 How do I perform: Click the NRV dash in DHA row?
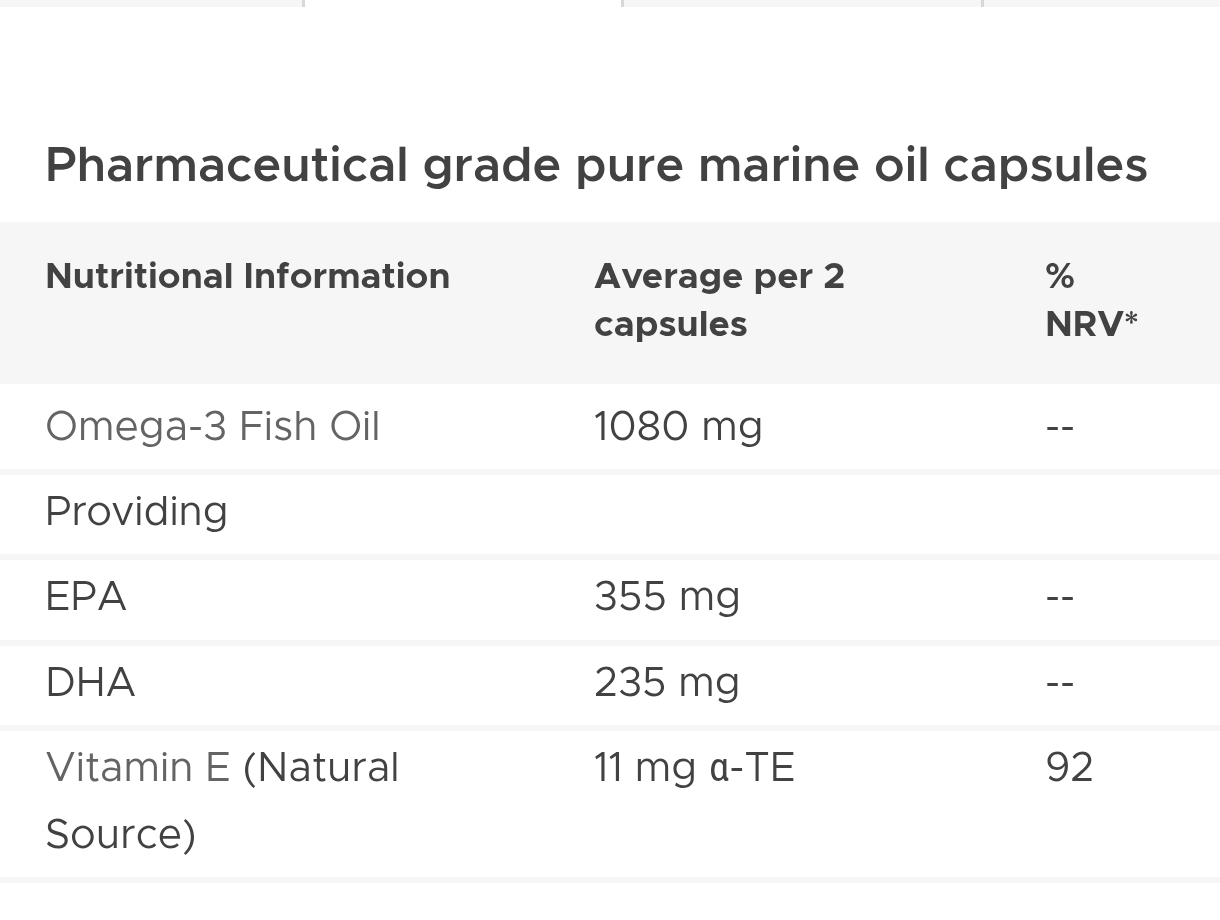[x=1059, y=683]
